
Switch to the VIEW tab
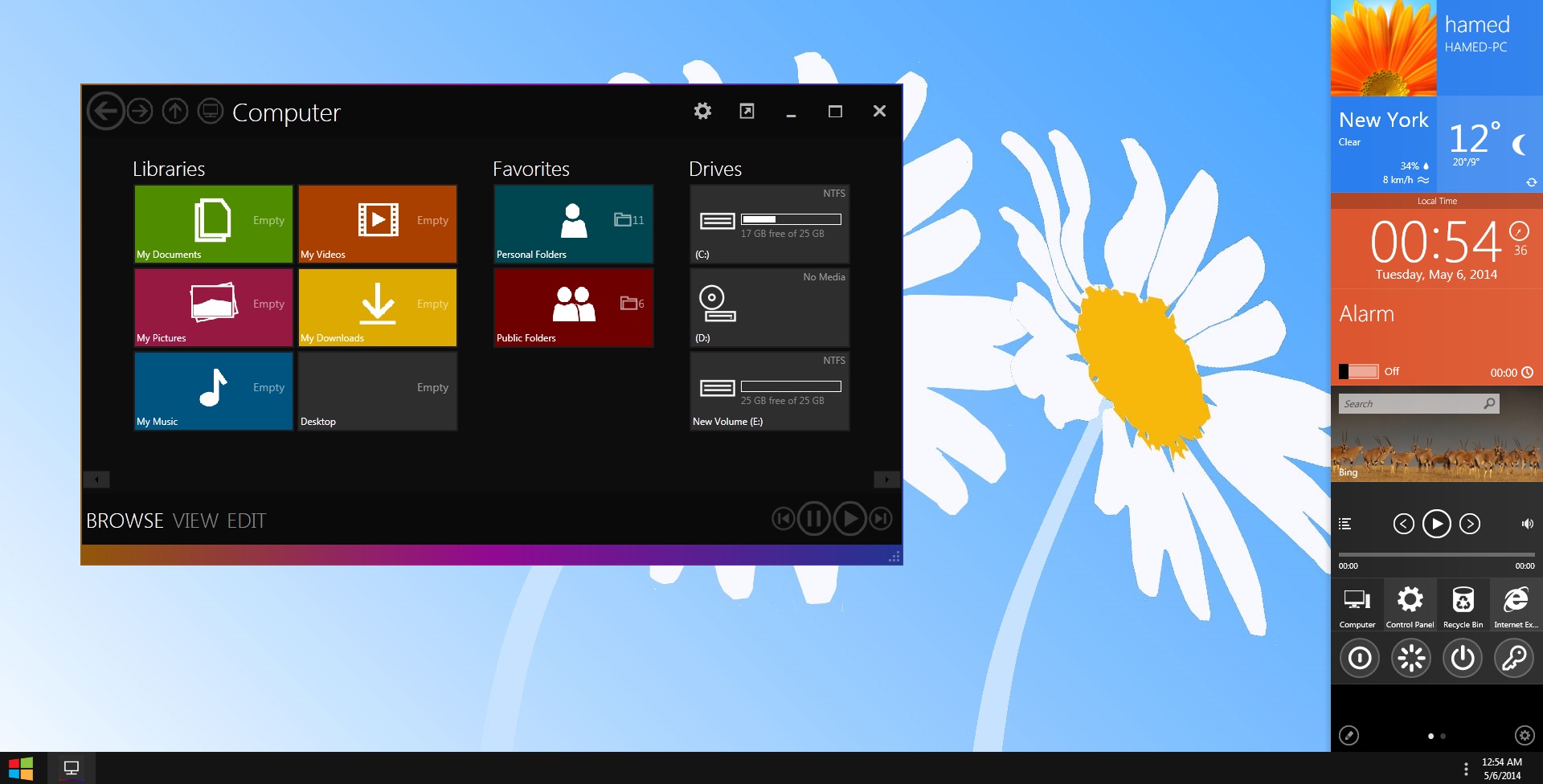coord(195,521)
